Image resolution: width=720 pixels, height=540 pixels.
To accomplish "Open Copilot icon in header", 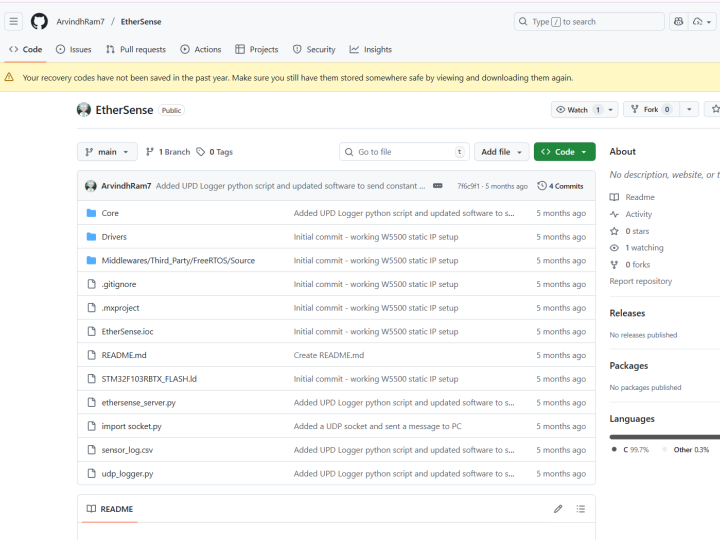I will [679, 21].
